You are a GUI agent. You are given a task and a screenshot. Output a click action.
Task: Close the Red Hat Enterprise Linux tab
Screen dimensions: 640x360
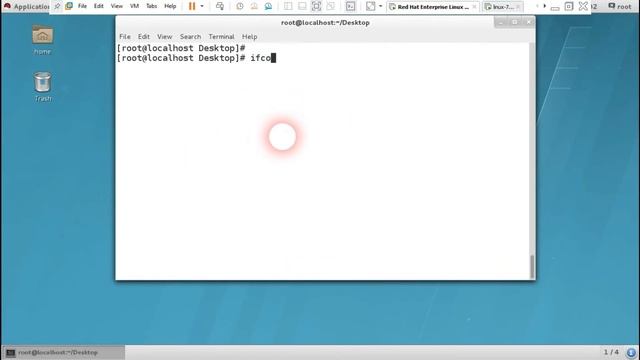click(474, 7)
